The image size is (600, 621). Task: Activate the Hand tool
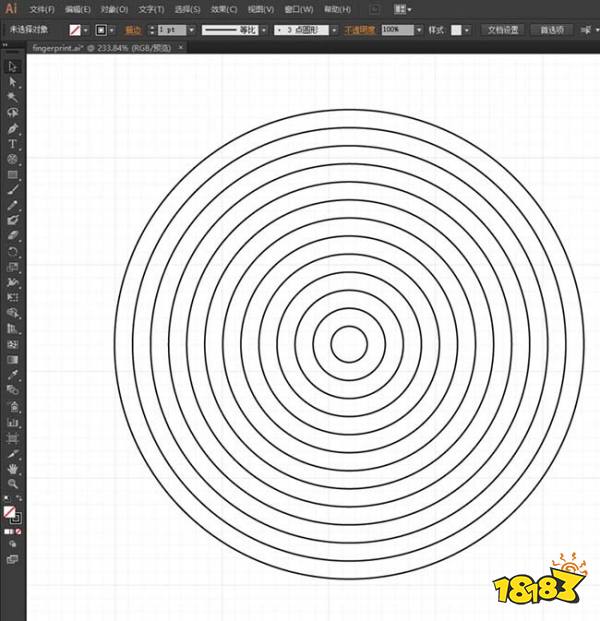point(13,468)
